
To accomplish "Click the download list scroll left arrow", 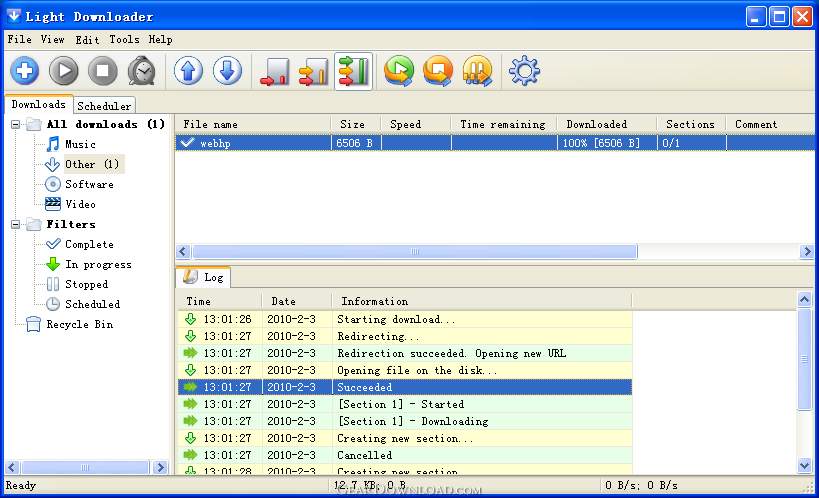I will tap(183, 252).
